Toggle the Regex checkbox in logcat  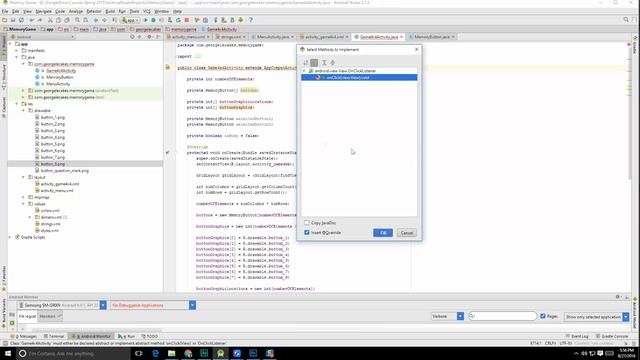tap(542, 316)
